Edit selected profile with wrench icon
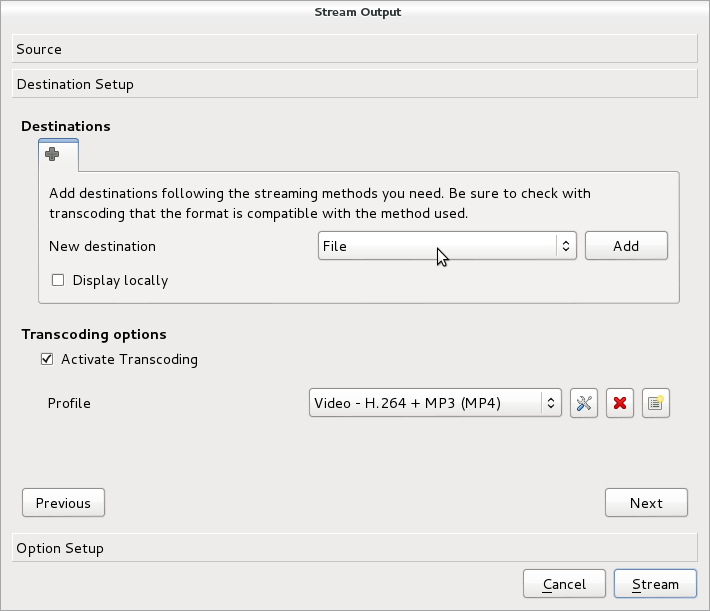 (584, 403)
